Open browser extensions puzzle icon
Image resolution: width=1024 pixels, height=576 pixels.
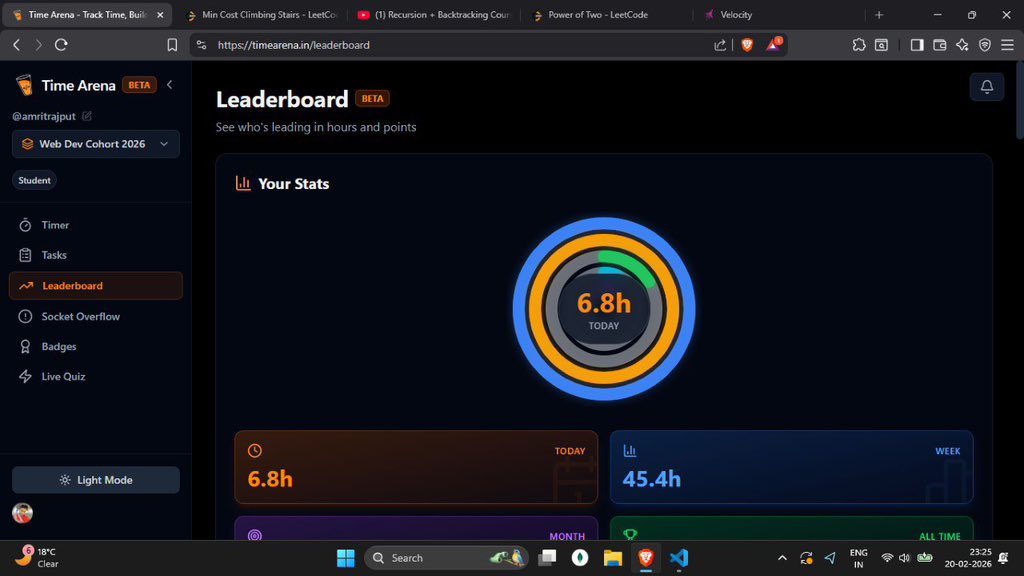859,44
